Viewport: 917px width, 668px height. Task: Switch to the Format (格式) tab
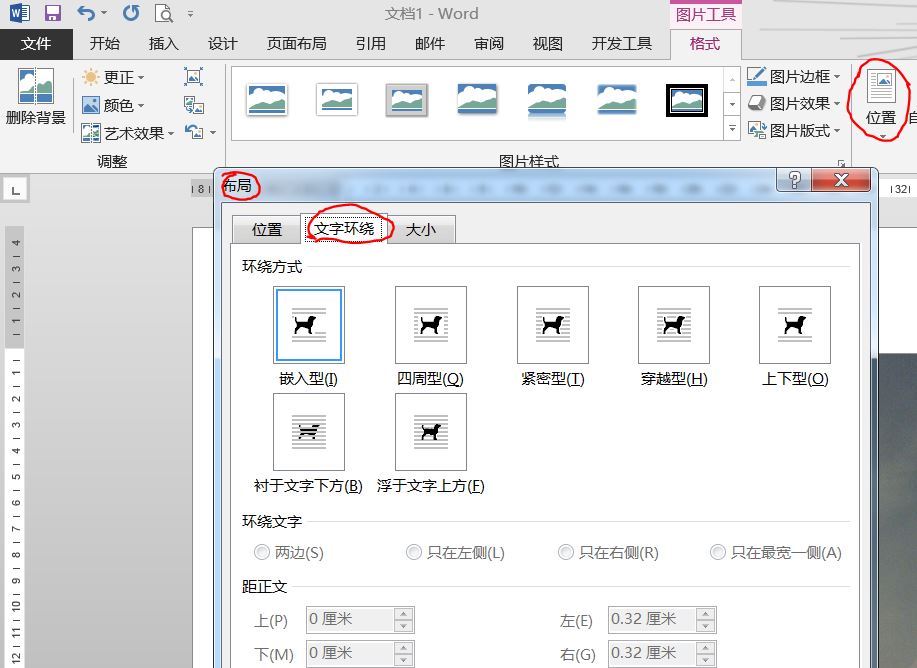pyautogui.click(x=705, y=44)
